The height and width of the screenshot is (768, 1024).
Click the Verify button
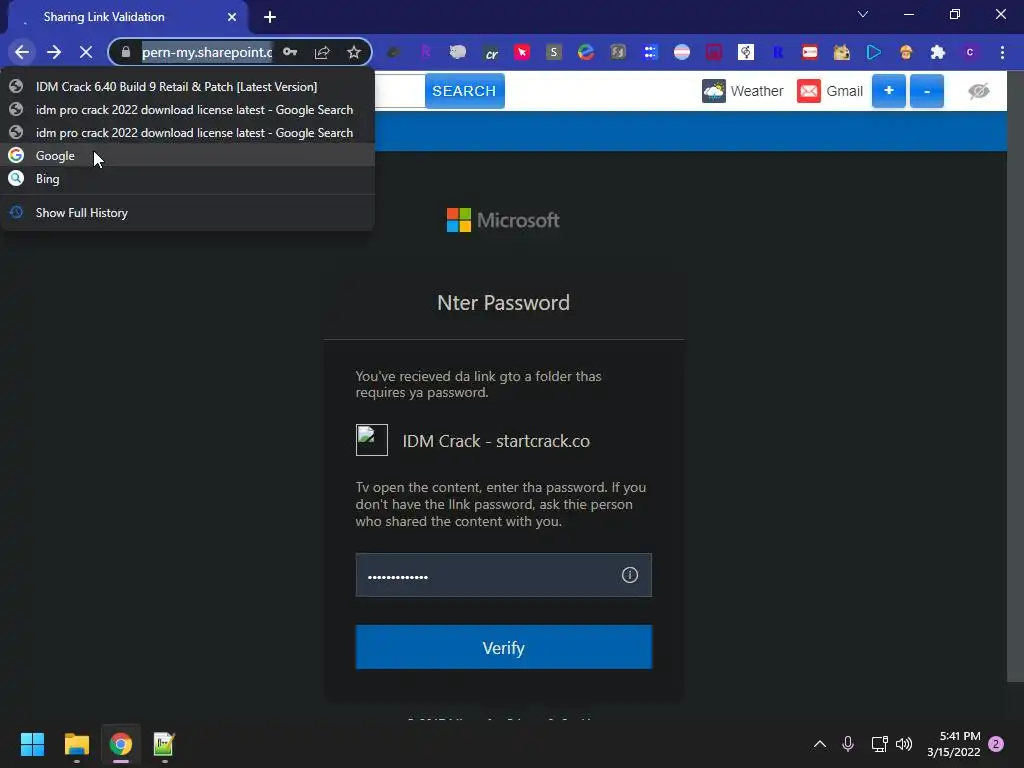pyautogui.click(x=504, y=647)
